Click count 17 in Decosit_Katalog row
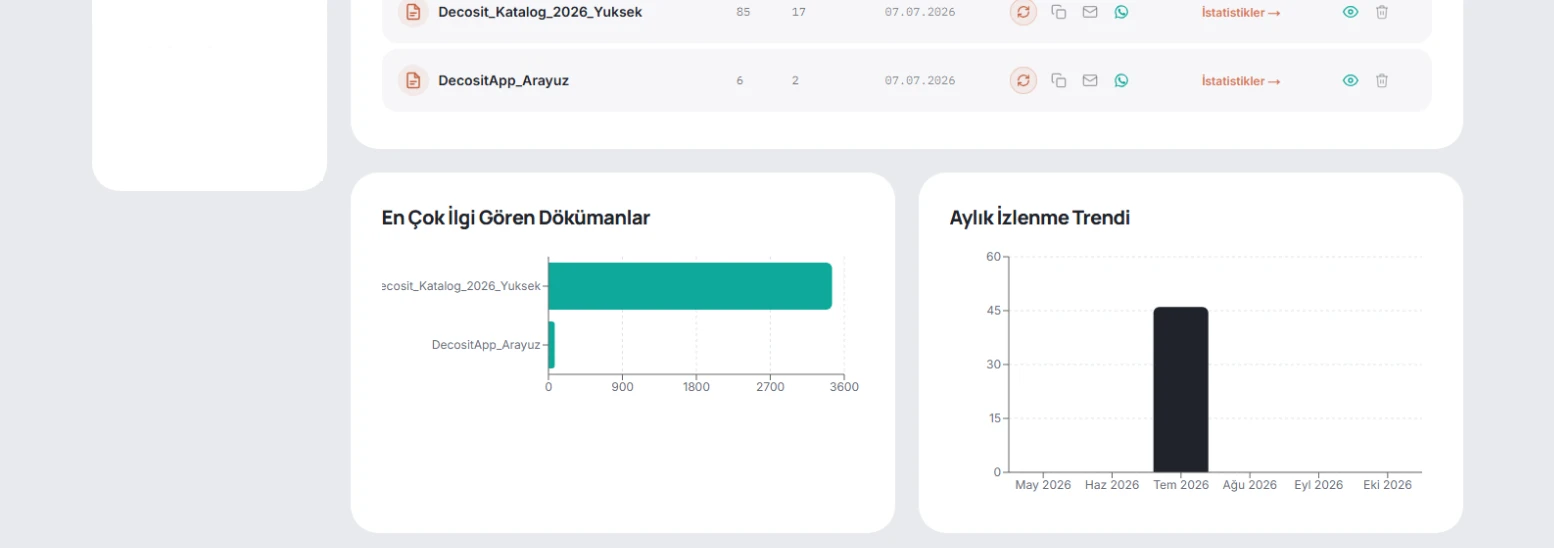This screenshot has height=548, width=1554. (798, 13)
